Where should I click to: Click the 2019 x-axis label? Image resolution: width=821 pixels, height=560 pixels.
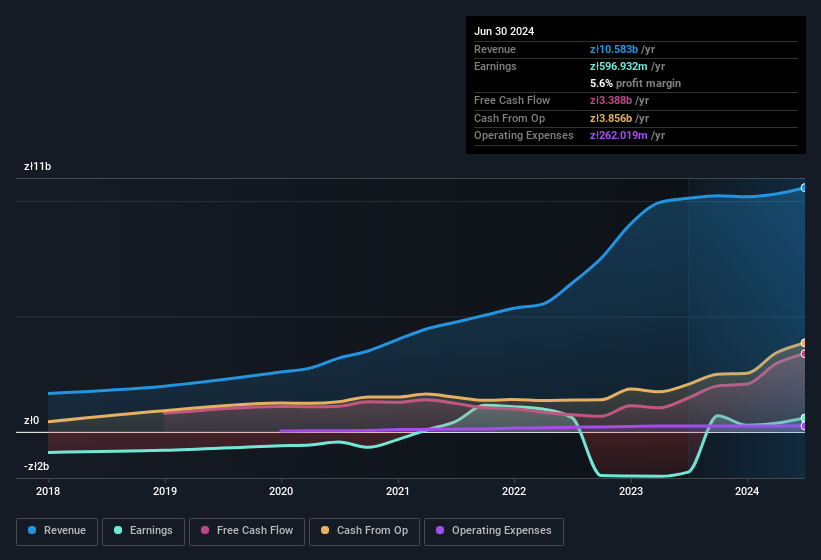tap(165, 491)
